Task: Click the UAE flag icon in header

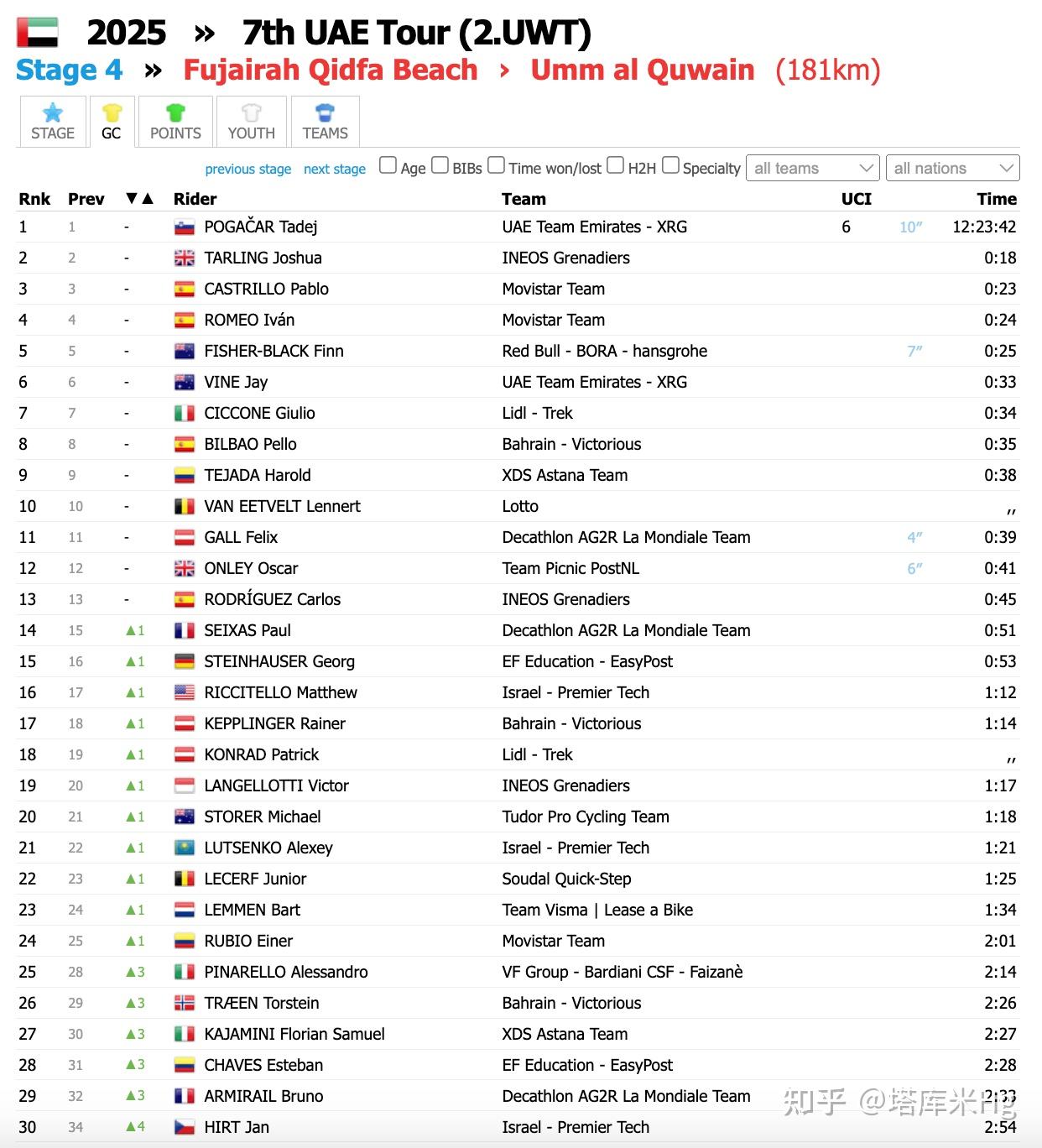Action: [38, 33]
